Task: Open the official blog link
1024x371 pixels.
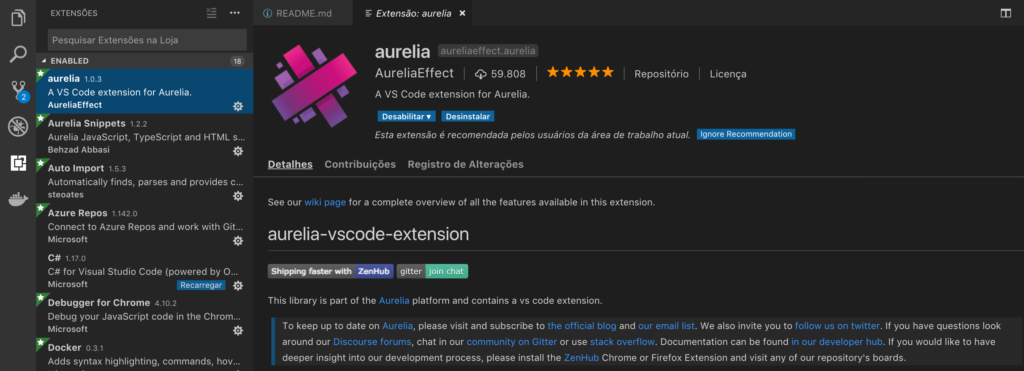Action: pyautogui.click(x=582, y=325)
